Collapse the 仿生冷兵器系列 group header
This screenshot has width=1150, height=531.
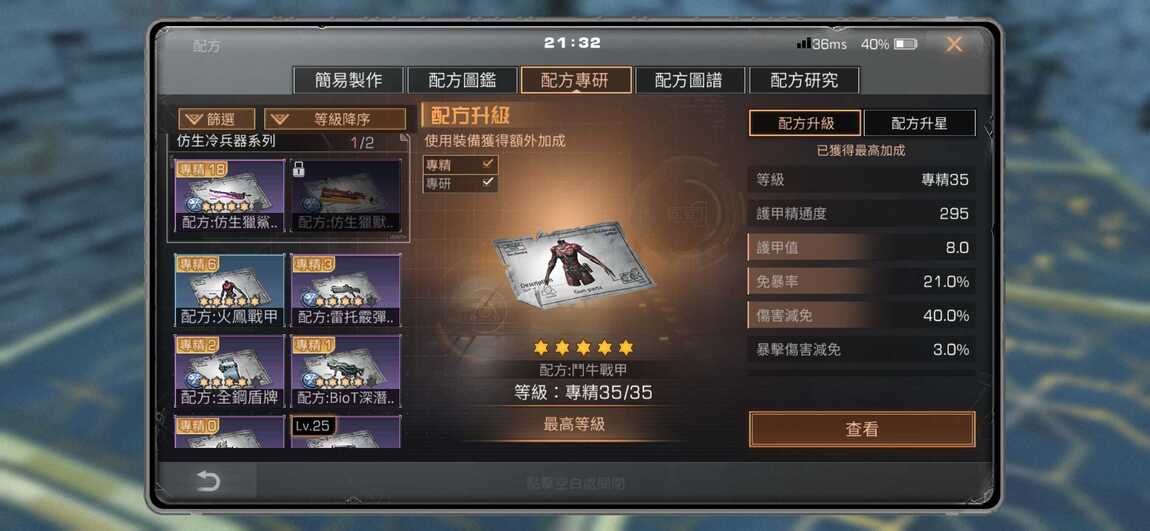[289, 142]
